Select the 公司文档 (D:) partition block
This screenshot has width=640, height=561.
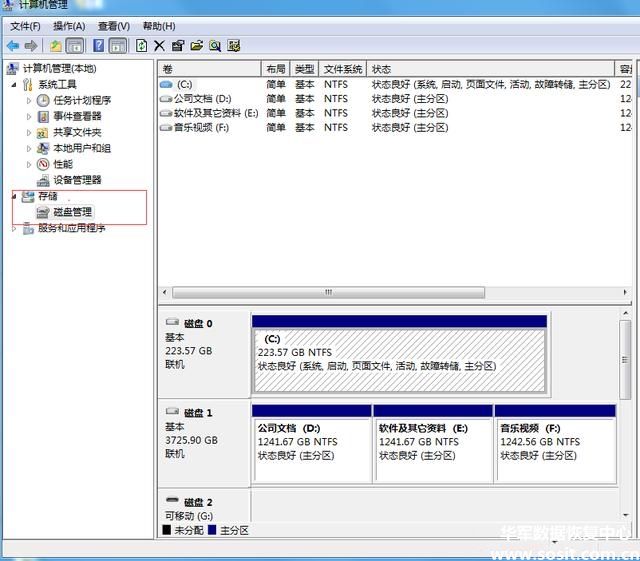point(311,449)
